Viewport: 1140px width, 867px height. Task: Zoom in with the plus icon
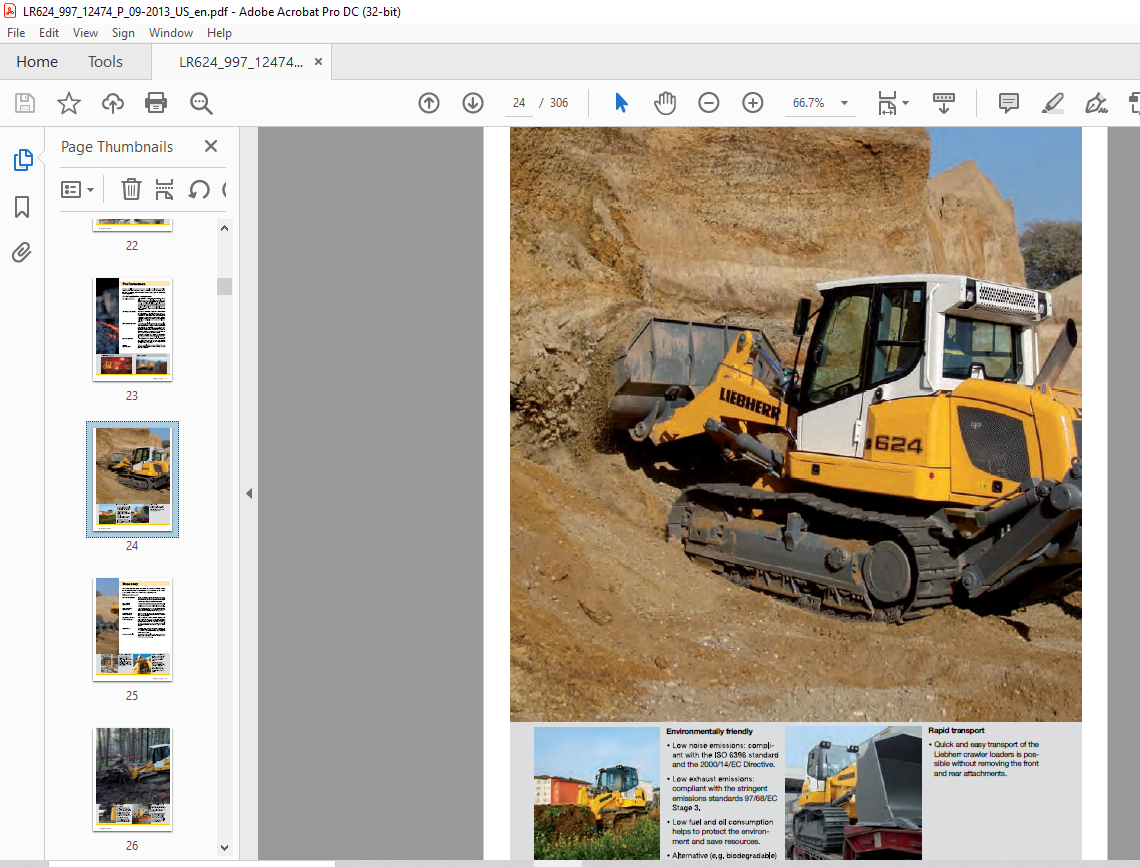click(752, 103)
